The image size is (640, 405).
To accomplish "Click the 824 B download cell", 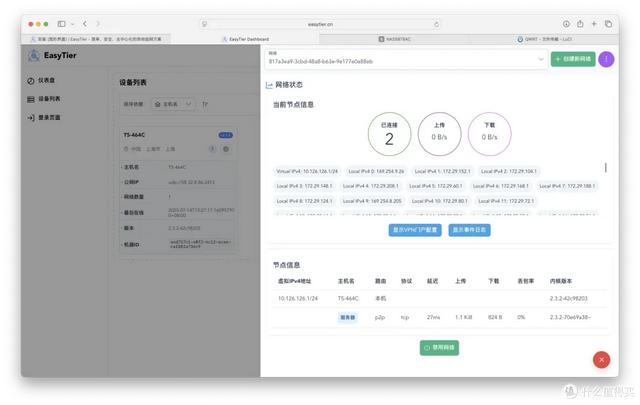I will point(495,318).
